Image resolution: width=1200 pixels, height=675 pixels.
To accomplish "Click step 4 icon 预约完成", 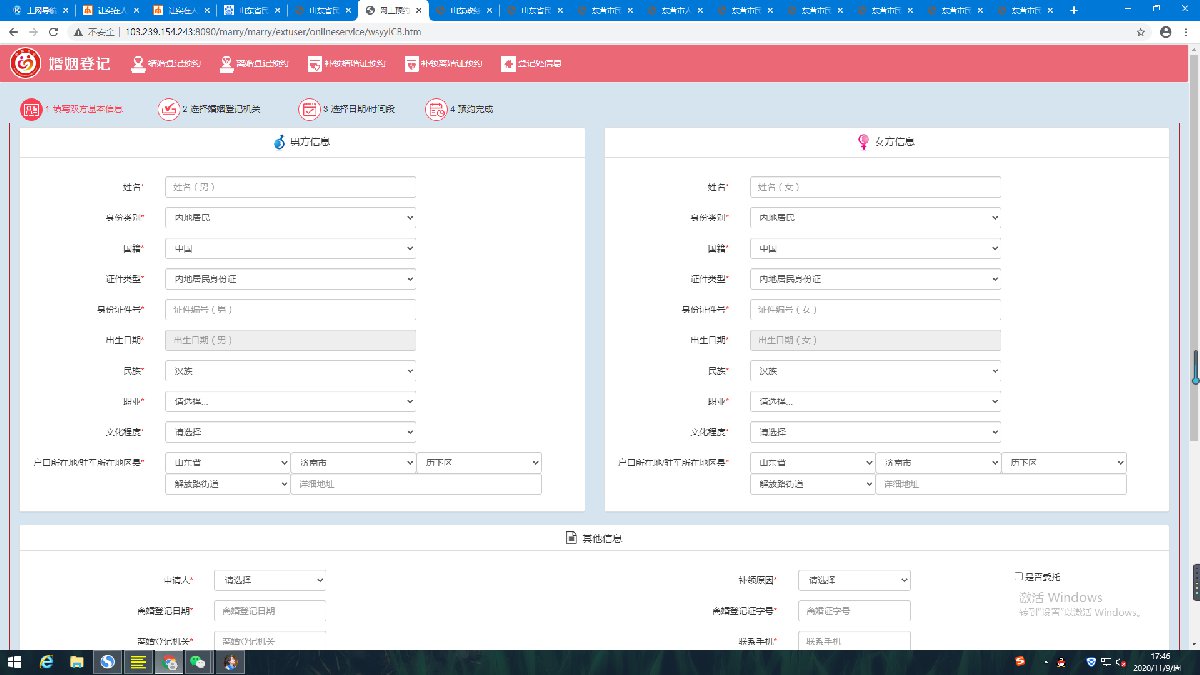I will (436, 109).
